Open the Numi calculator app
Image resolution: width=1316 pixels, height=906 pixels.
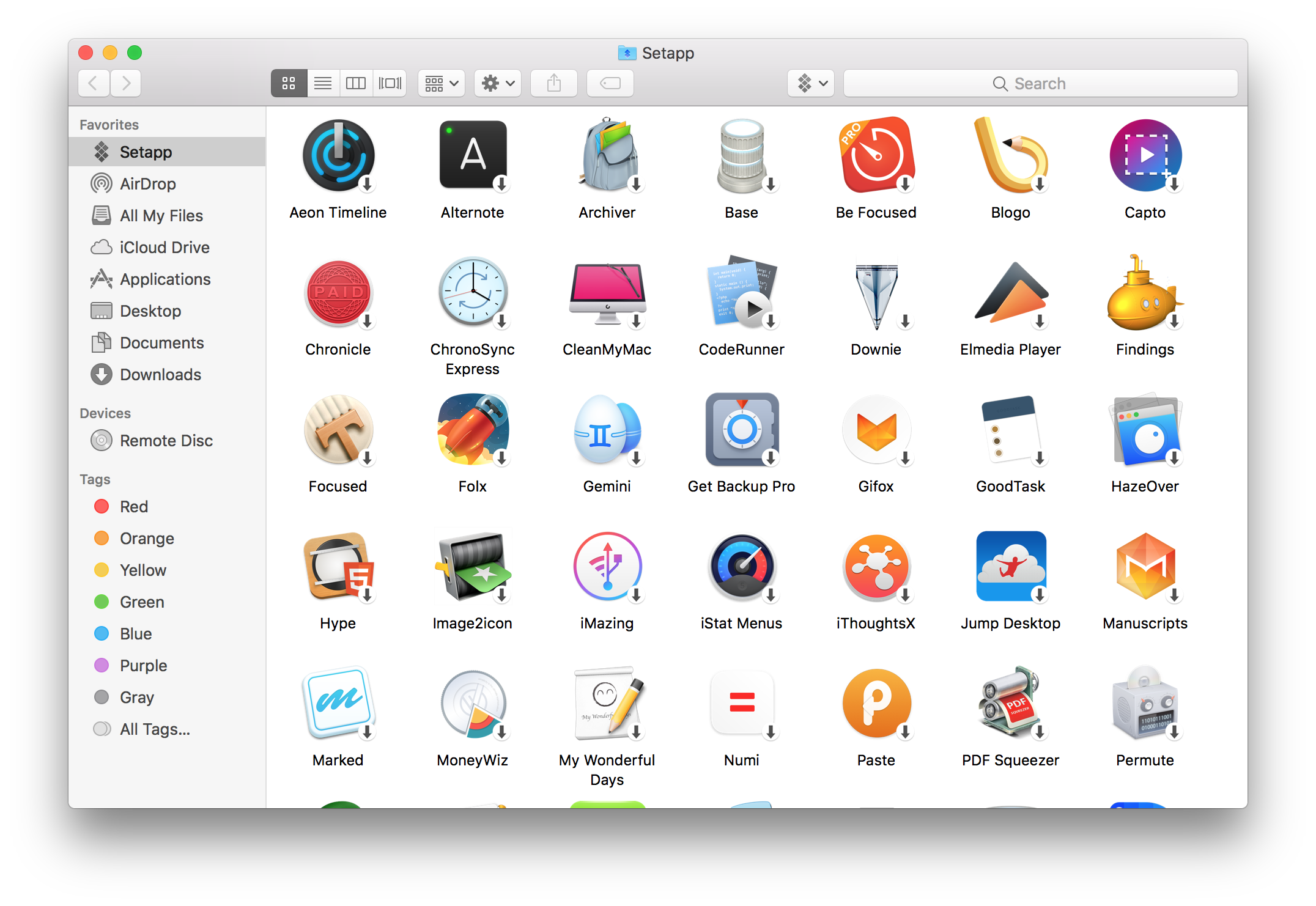click(x=741, y=704)
